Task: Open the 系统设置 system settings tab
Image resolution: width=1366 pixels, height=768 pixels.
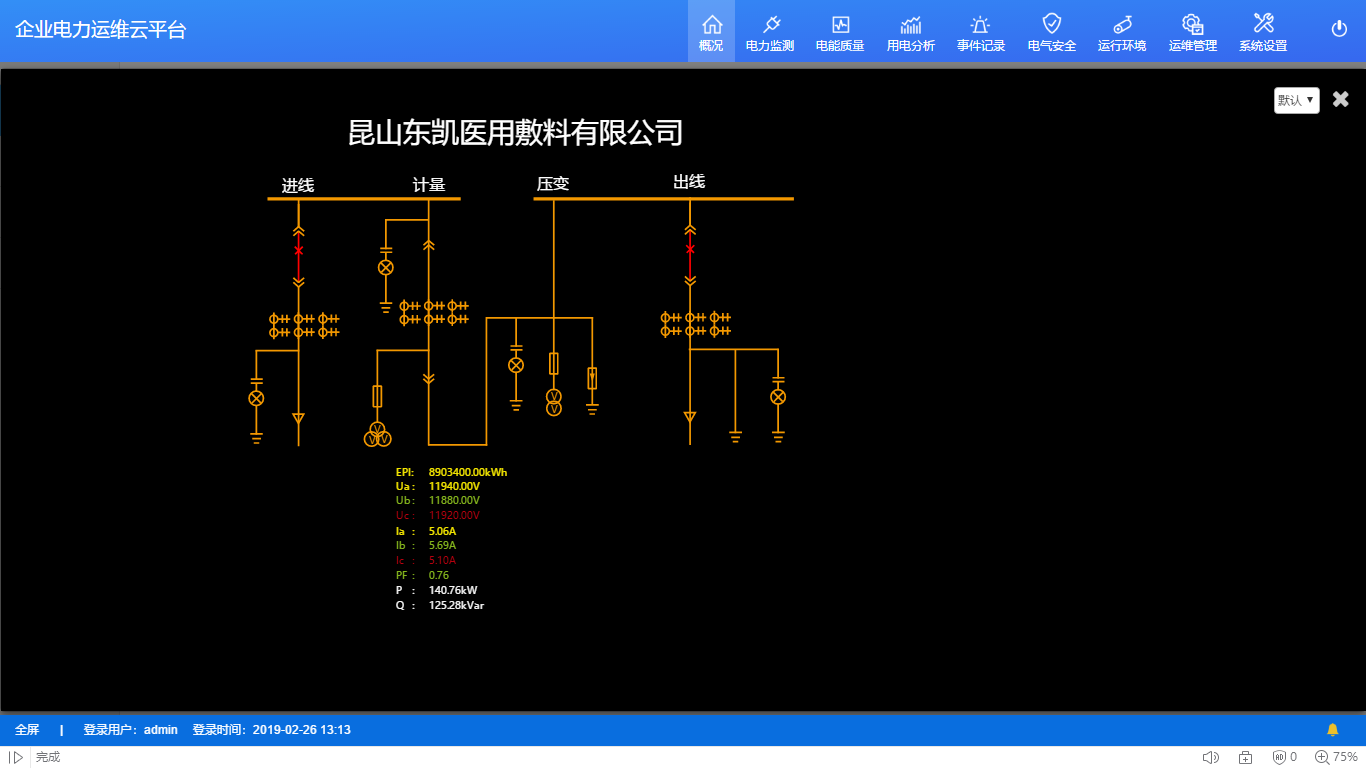Action: 1263,31
